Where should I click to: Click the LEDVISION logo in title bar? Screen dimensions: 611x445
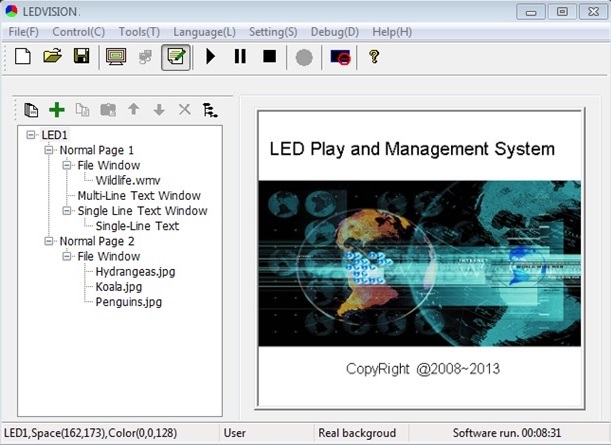tap(11, 11)
